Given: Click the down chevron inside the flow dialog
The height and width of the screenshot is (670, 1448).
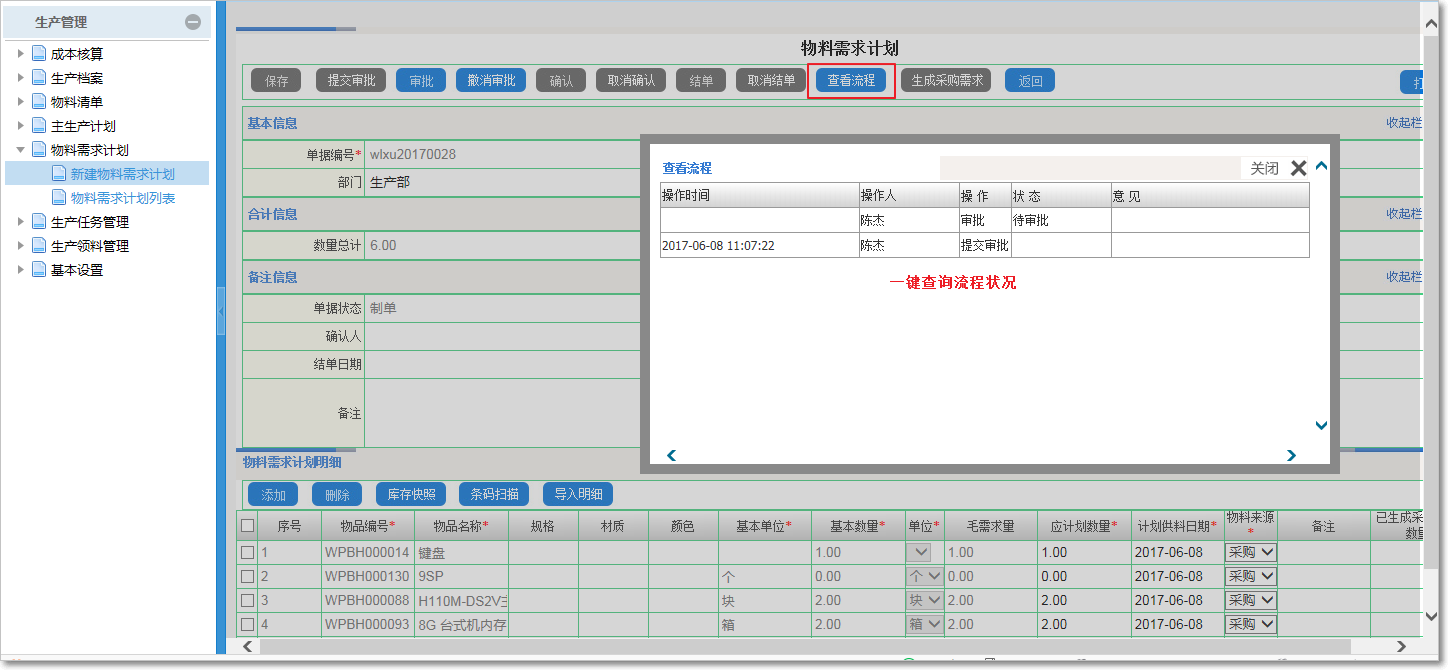Looking at the screenshot, I should [1321, 425].
